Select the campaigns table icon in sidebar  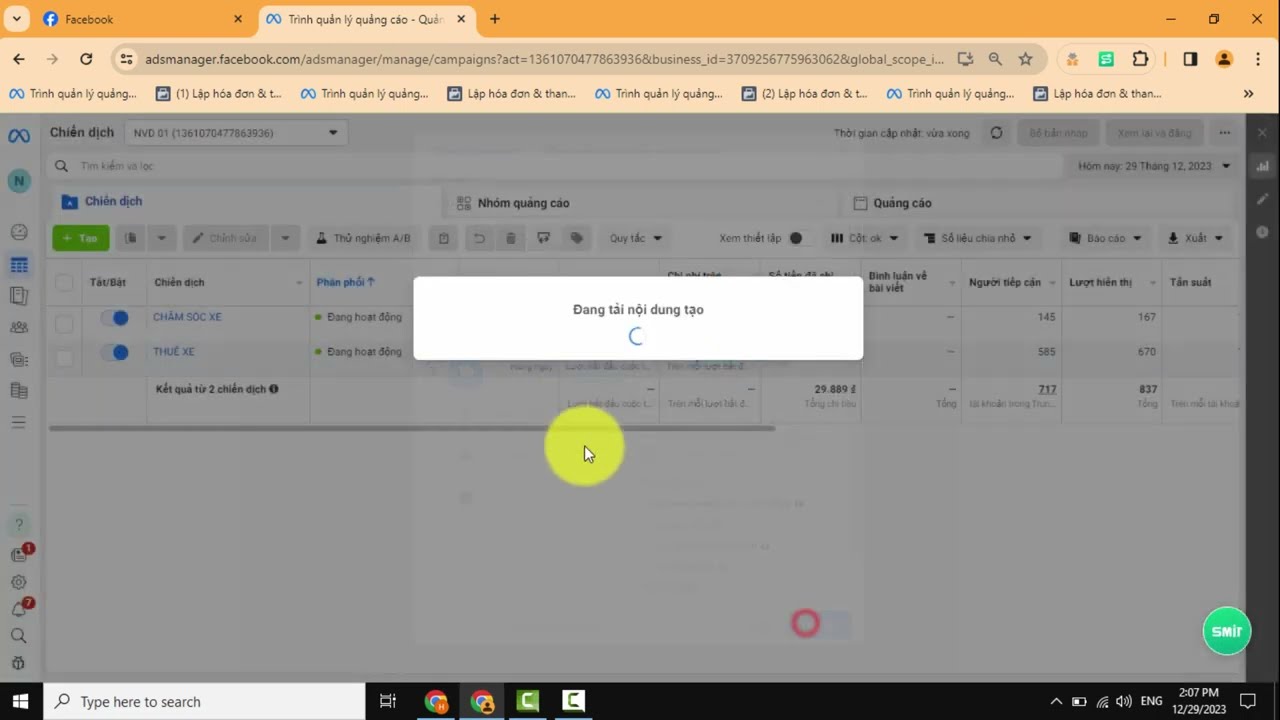pos(18,265)
